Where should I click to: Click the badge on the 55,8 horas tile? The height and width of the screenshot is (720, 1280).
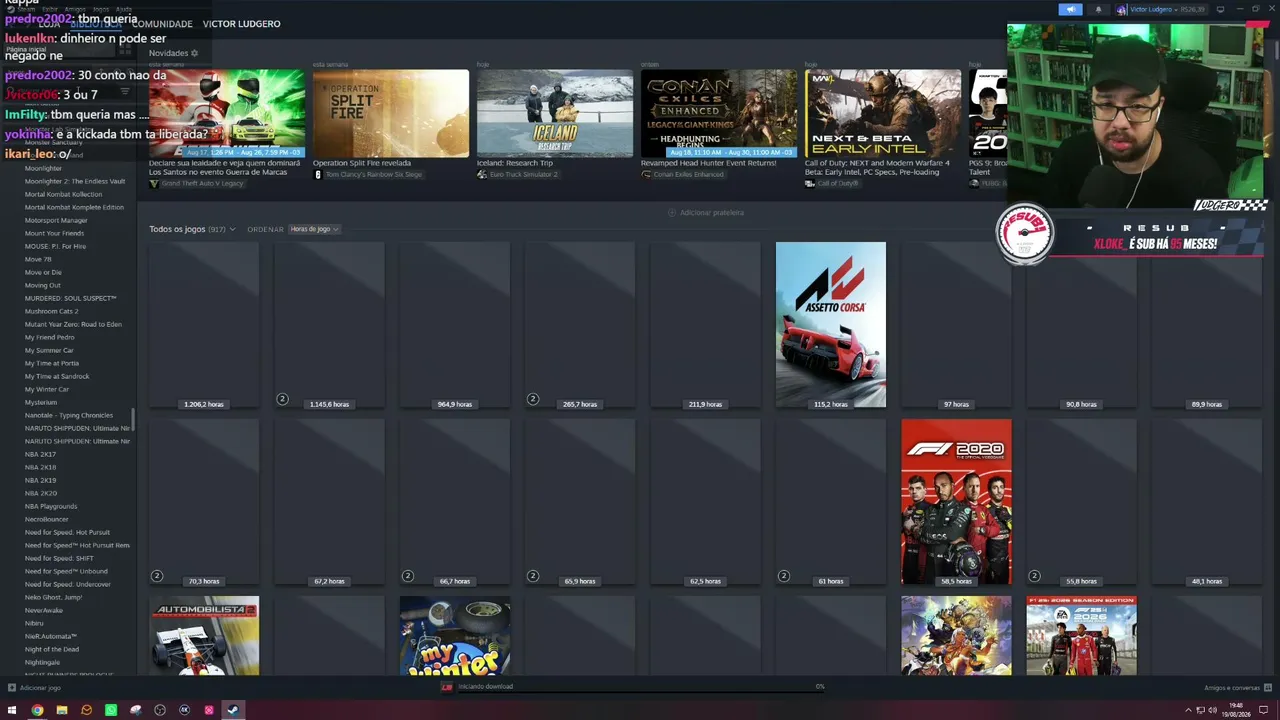pos(1035,576)
